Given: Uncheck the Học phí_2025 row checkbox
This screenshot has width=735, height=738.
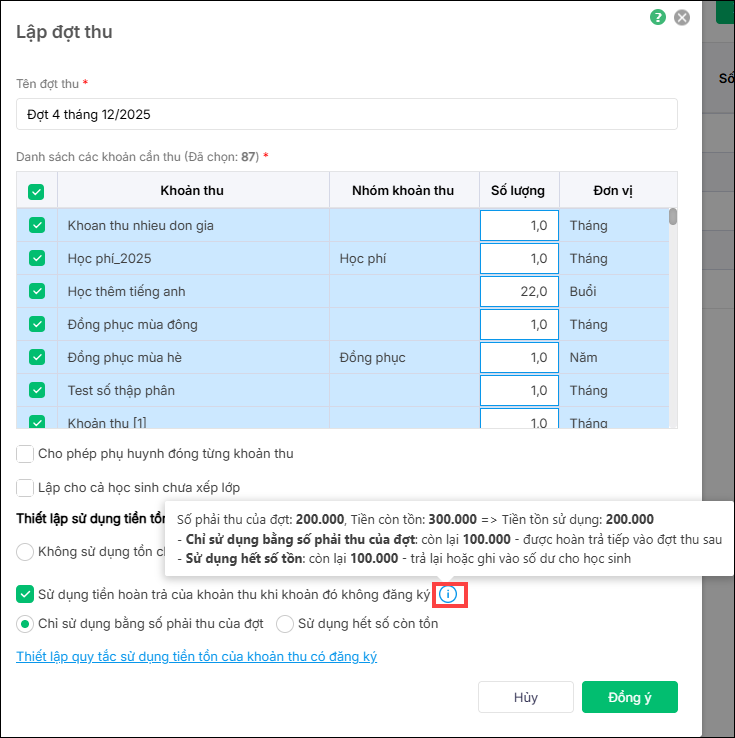Looking at the screenshot, I should pos(37,258).
